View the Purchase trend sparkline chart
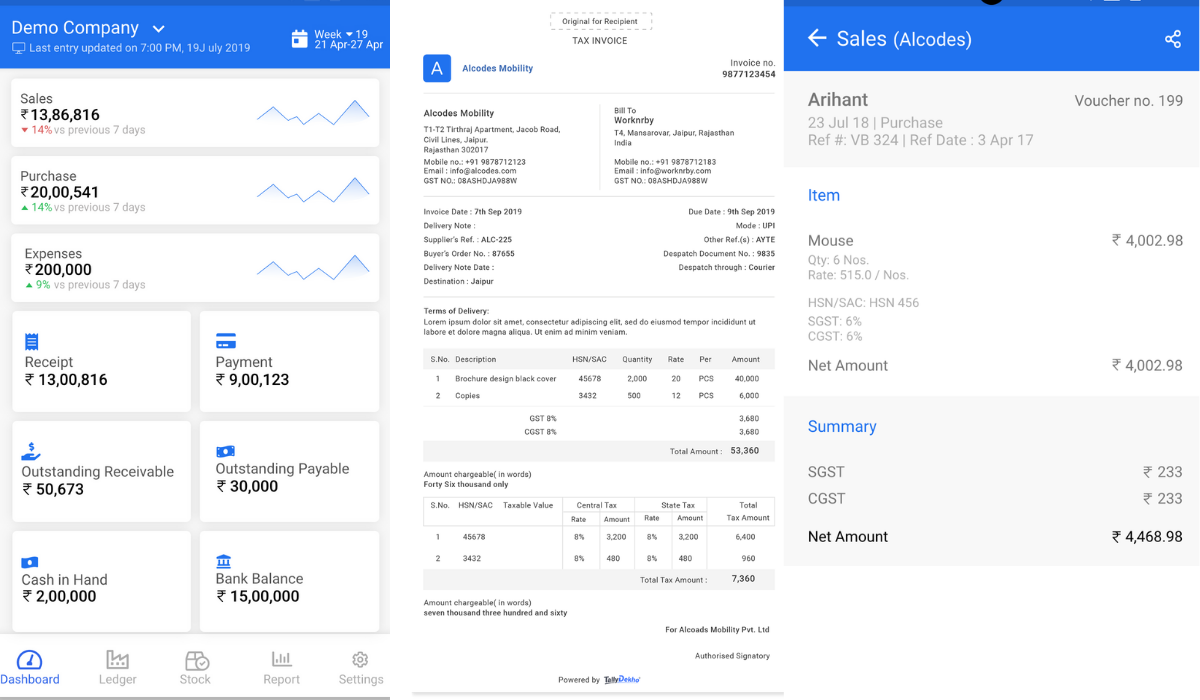1200x700 pixels. point(313,188)
